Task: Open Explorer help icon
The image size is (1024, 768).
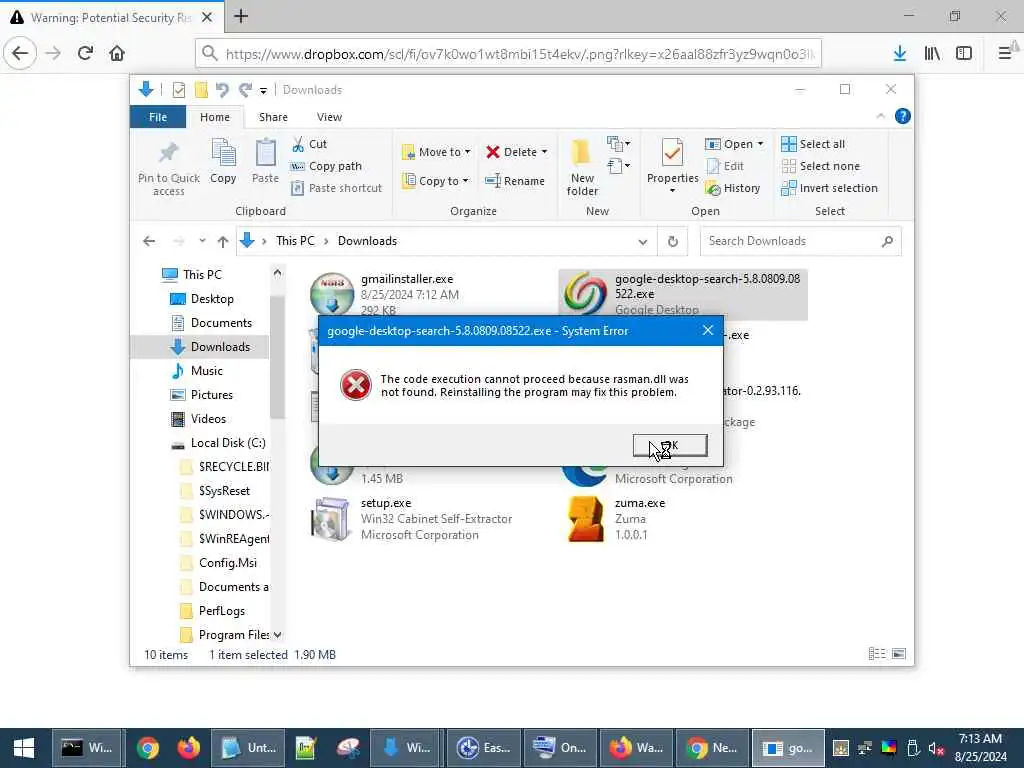Action: (903, 116)
